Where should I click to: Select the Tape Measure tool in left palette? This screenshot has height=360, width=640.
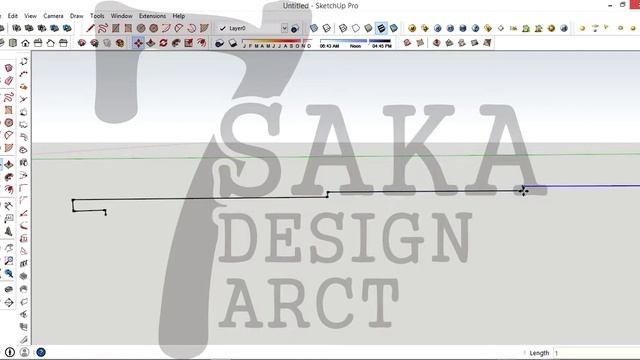click(9, 206)
